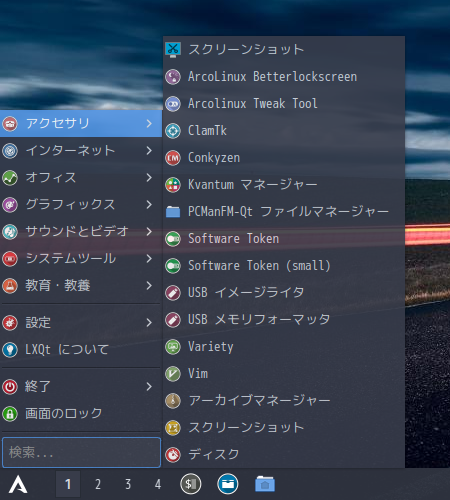The width and height of the screenshot is (450, 500).
Task: Launch アーカイブマネージャー by its label
Action: tap(260, 401)
